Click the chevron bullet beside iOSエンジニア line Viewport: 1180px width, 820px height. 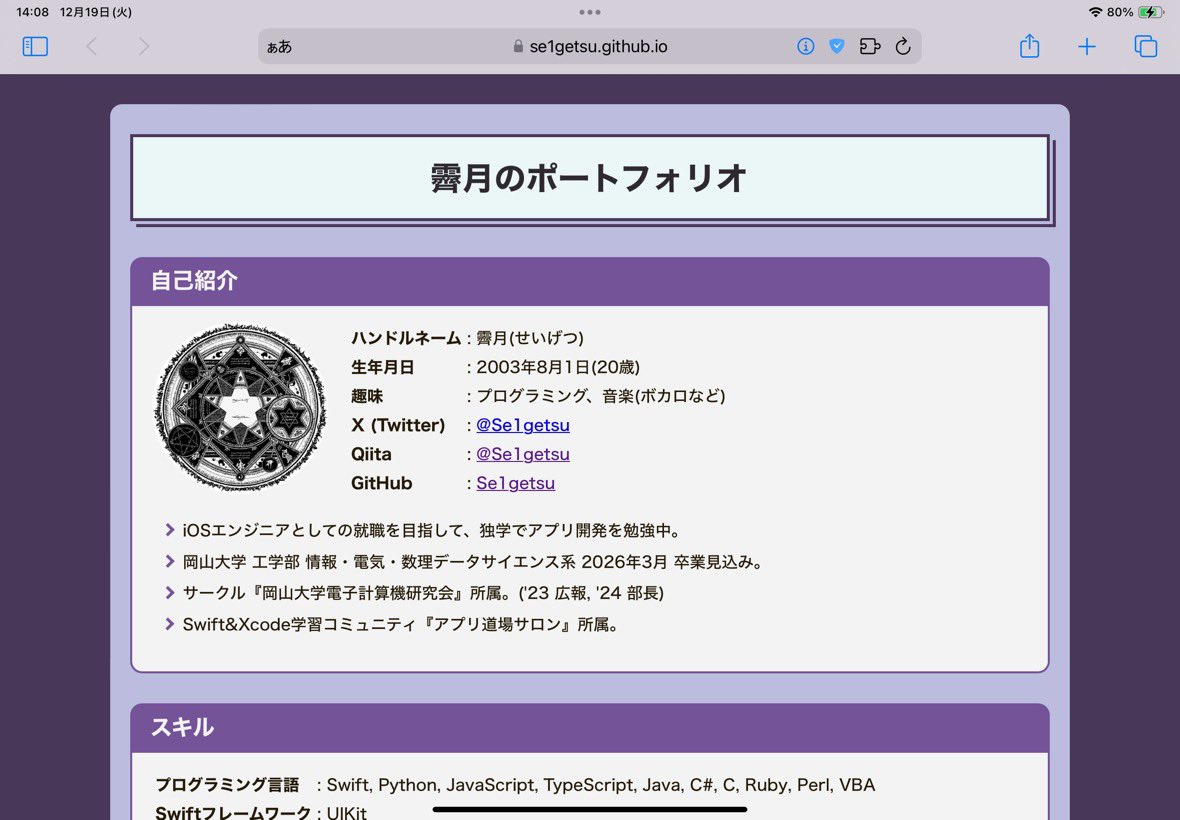170,530
